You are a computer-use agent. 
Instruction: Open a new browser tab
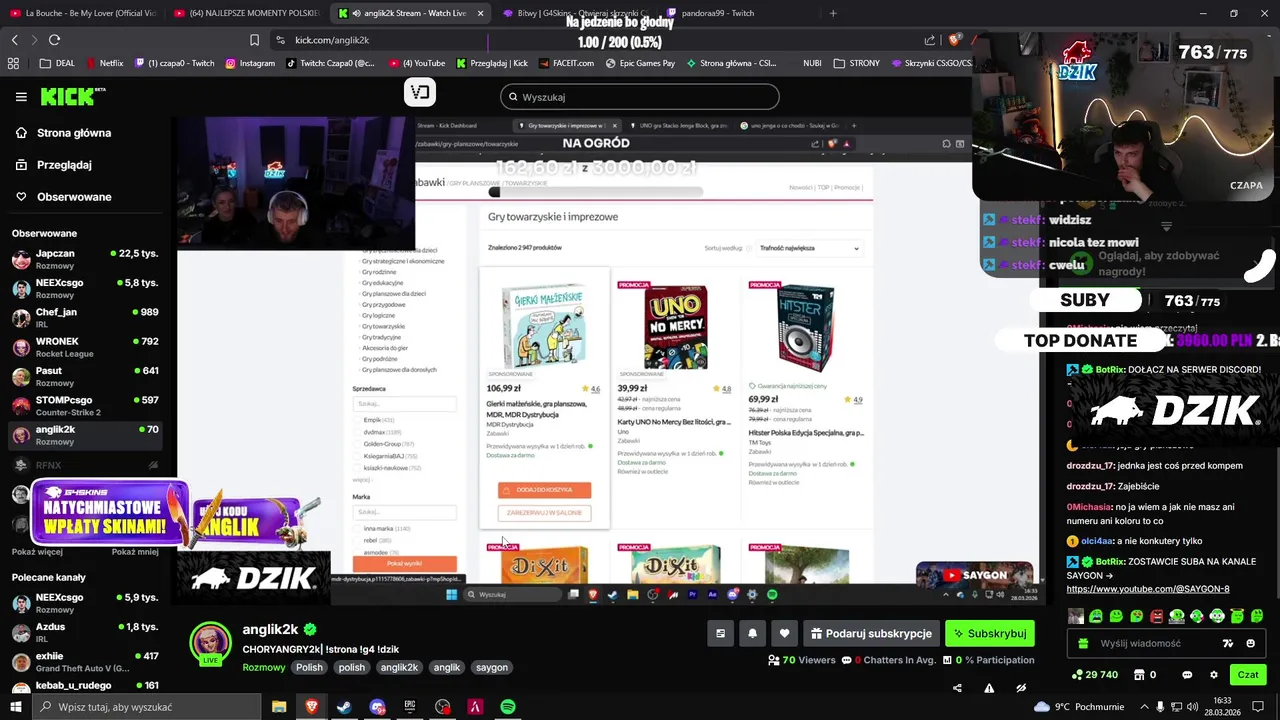pos(833,13)
